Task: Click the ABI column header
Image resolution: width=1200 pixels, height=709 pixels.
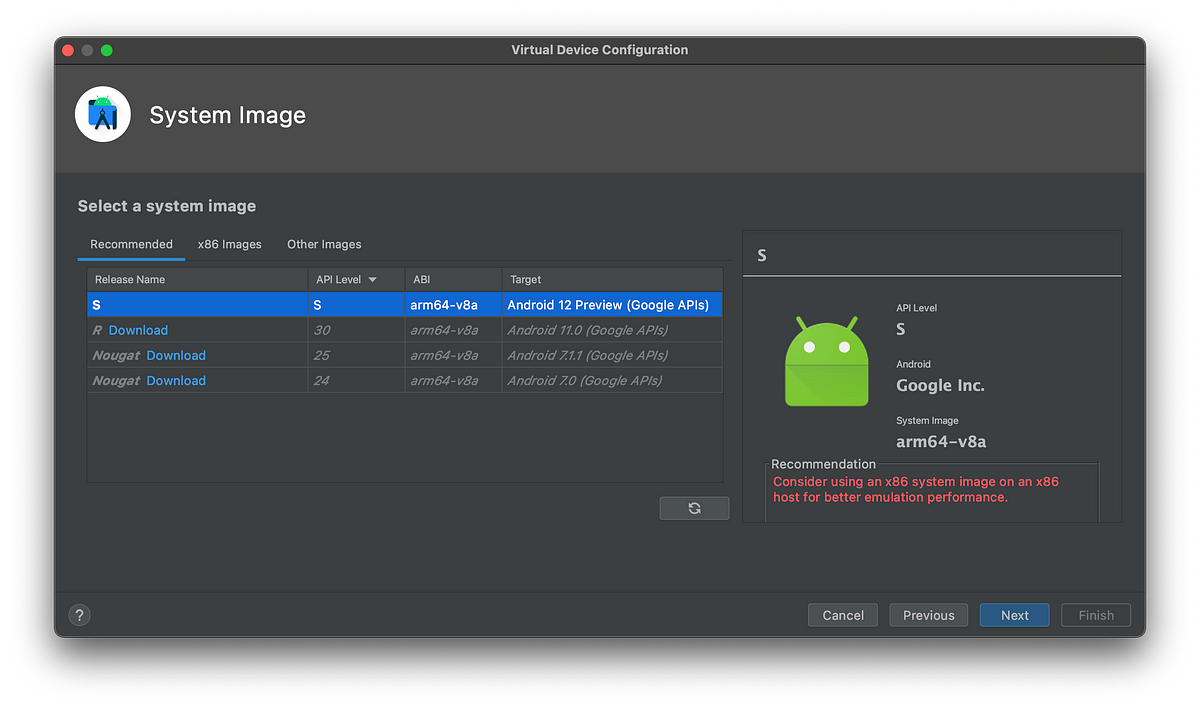Action: point(422,280)
